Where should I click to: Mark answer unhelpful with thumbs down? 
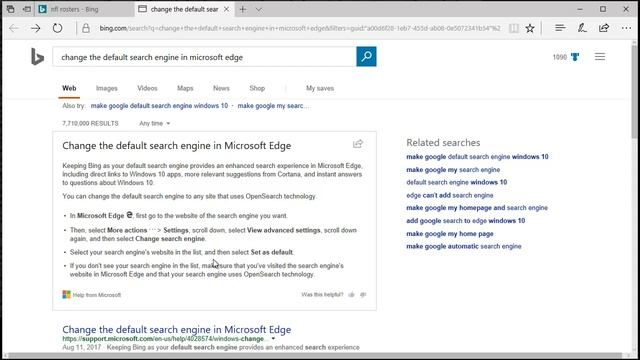(x=363, y=295)
